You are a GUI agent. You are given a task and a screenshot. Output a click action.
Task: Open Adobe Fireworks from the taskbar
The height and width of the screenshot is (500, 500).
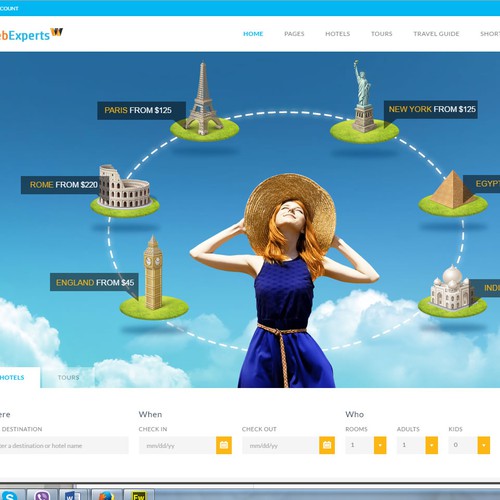[139, 496]
